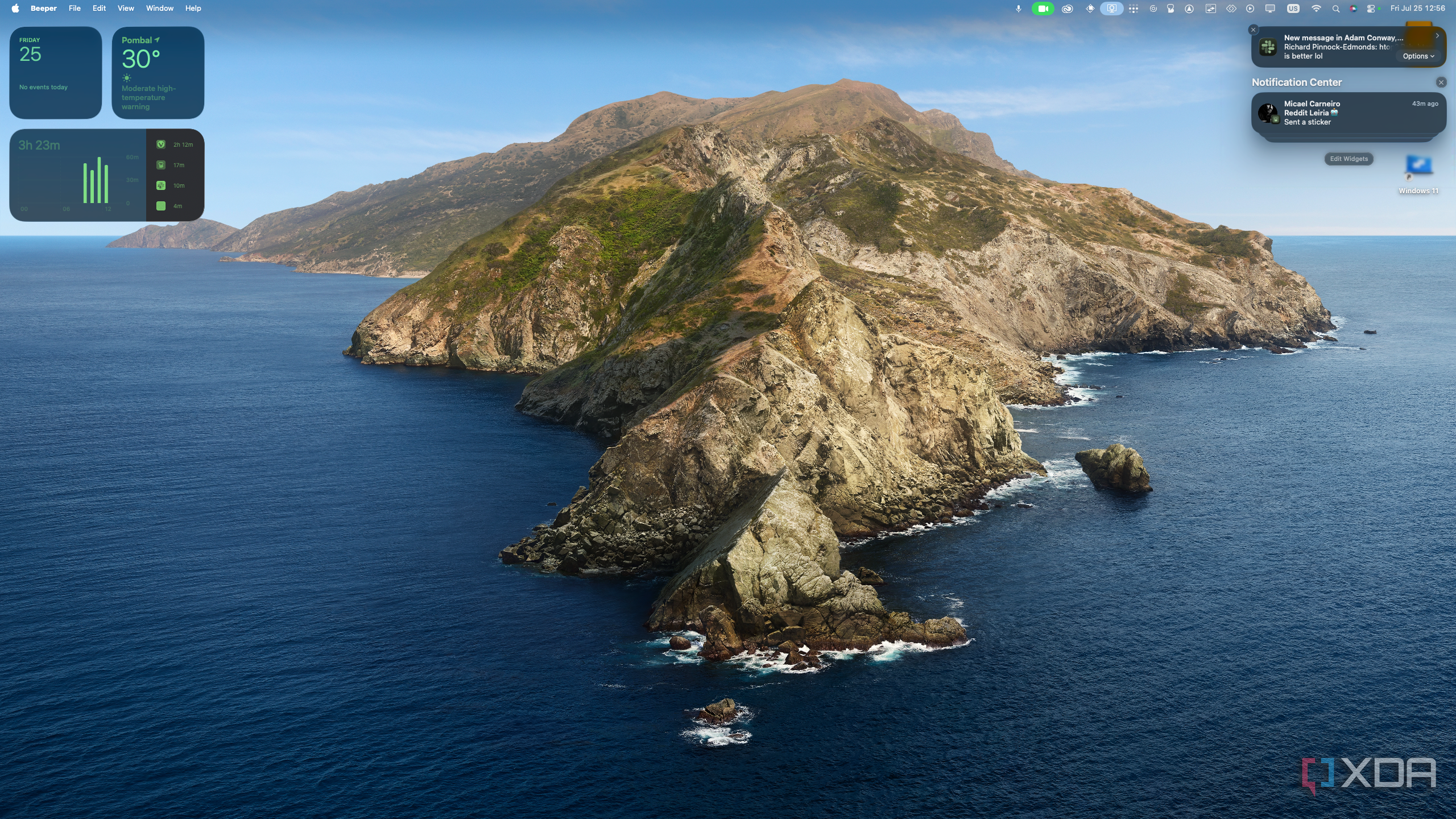1456x819 pixels.
Task: Open the Window menu
Action: pyautogui.click(x=160, y=9)
